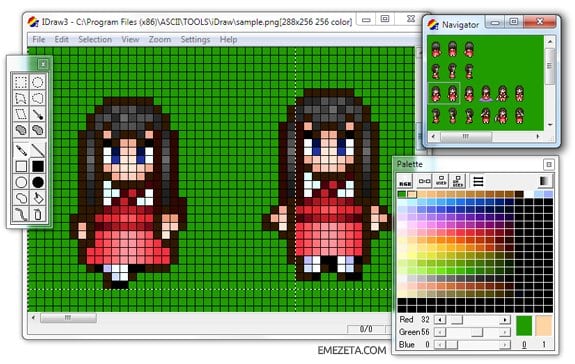Screen dimensions: 575x364
Task: Click the main canvas horizontal scrollbar thumb
Action: coord(68,317)
